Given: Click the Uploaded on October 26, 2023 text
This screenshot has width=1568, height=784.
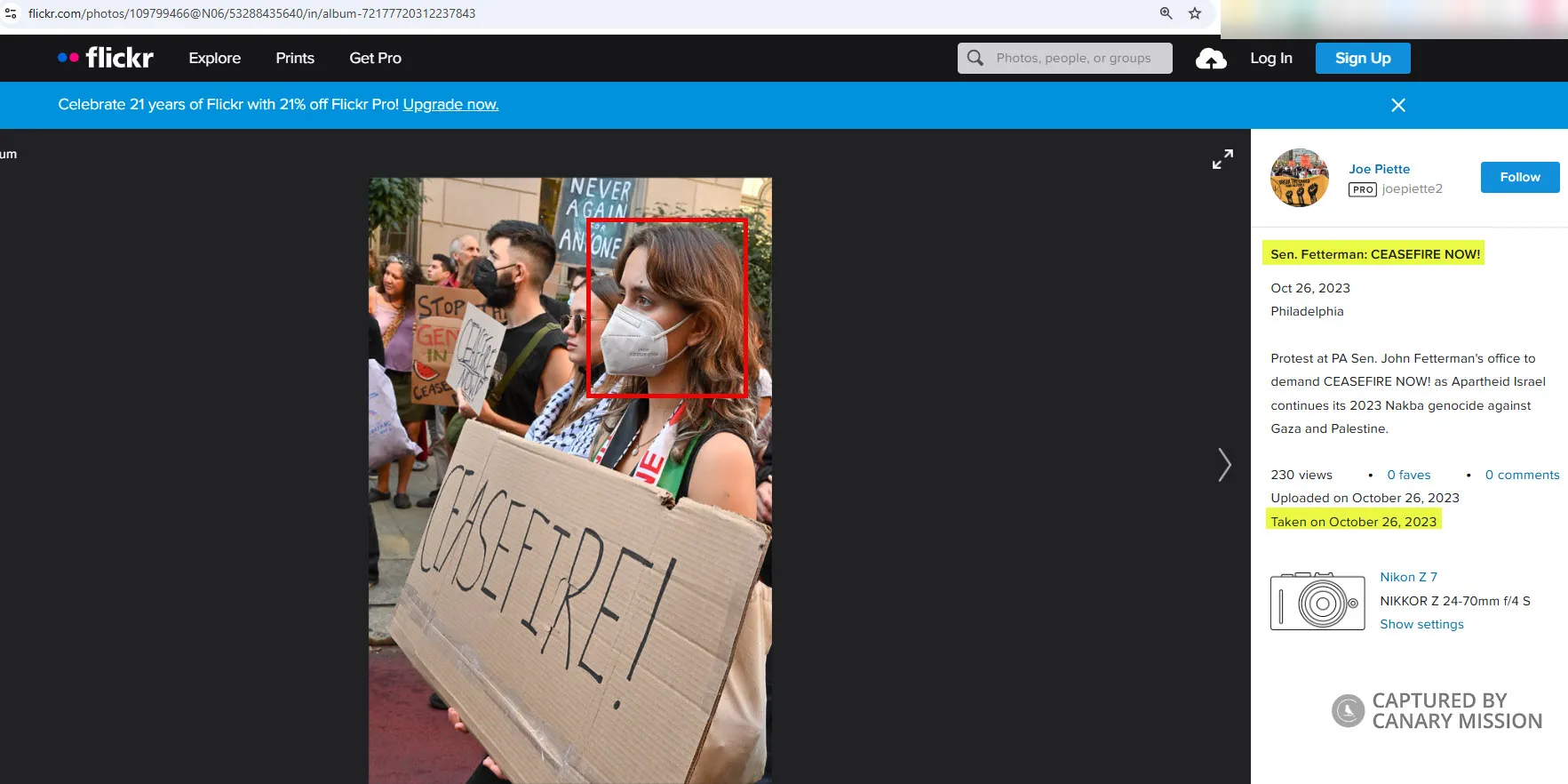Looking at the screenshot, I should pyautogui.click(x=1365, y=498).
